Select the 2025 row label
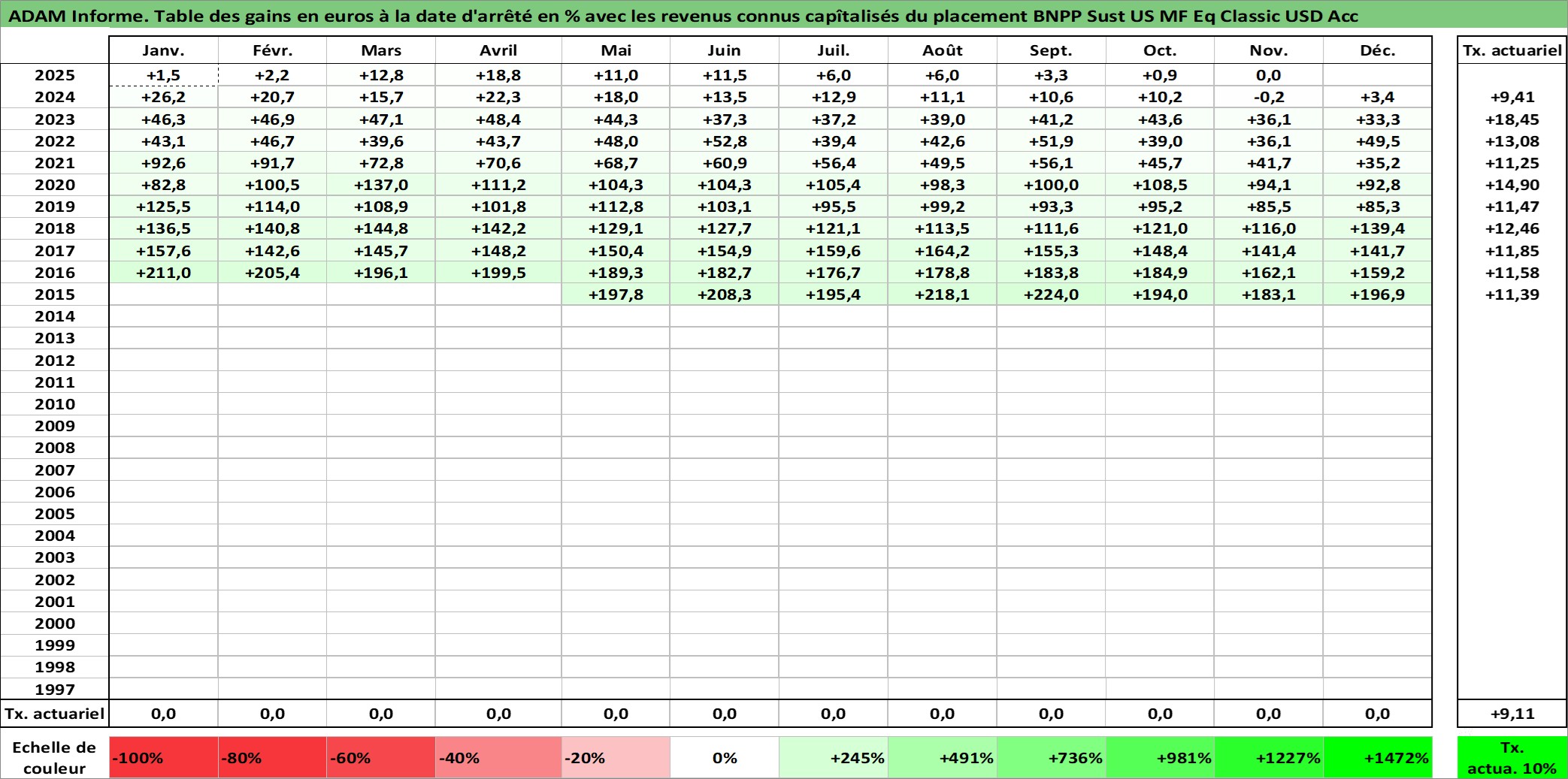 coord(55,75)
